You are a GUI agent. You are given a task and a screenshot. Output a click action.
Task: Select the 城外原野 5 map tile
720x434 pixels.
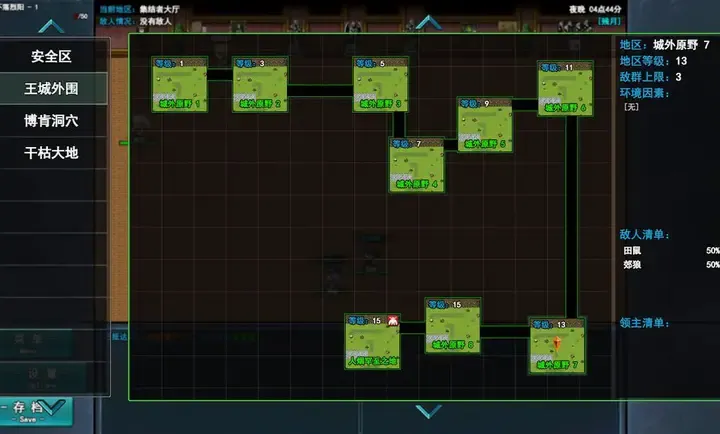485,124
